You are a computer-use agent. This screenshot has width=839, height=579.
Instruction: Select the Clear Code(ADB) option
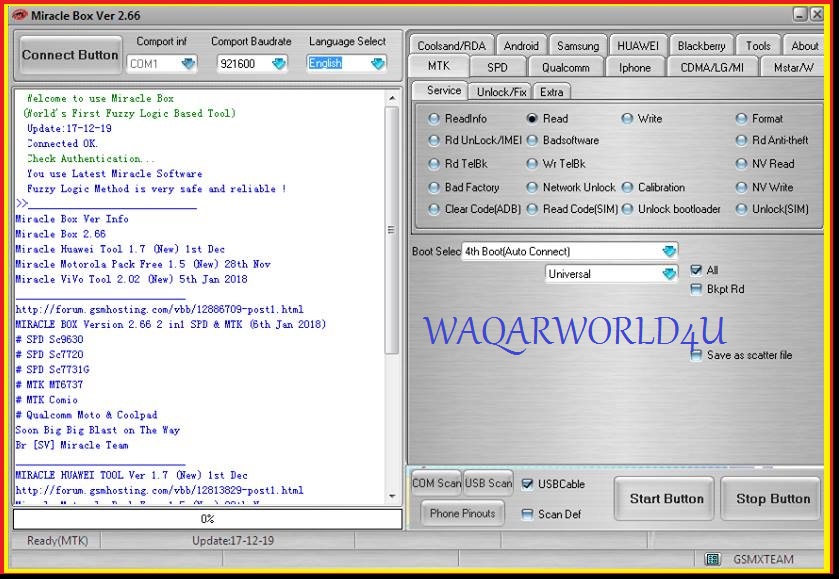pyautogui.click(x=434, y=209)
